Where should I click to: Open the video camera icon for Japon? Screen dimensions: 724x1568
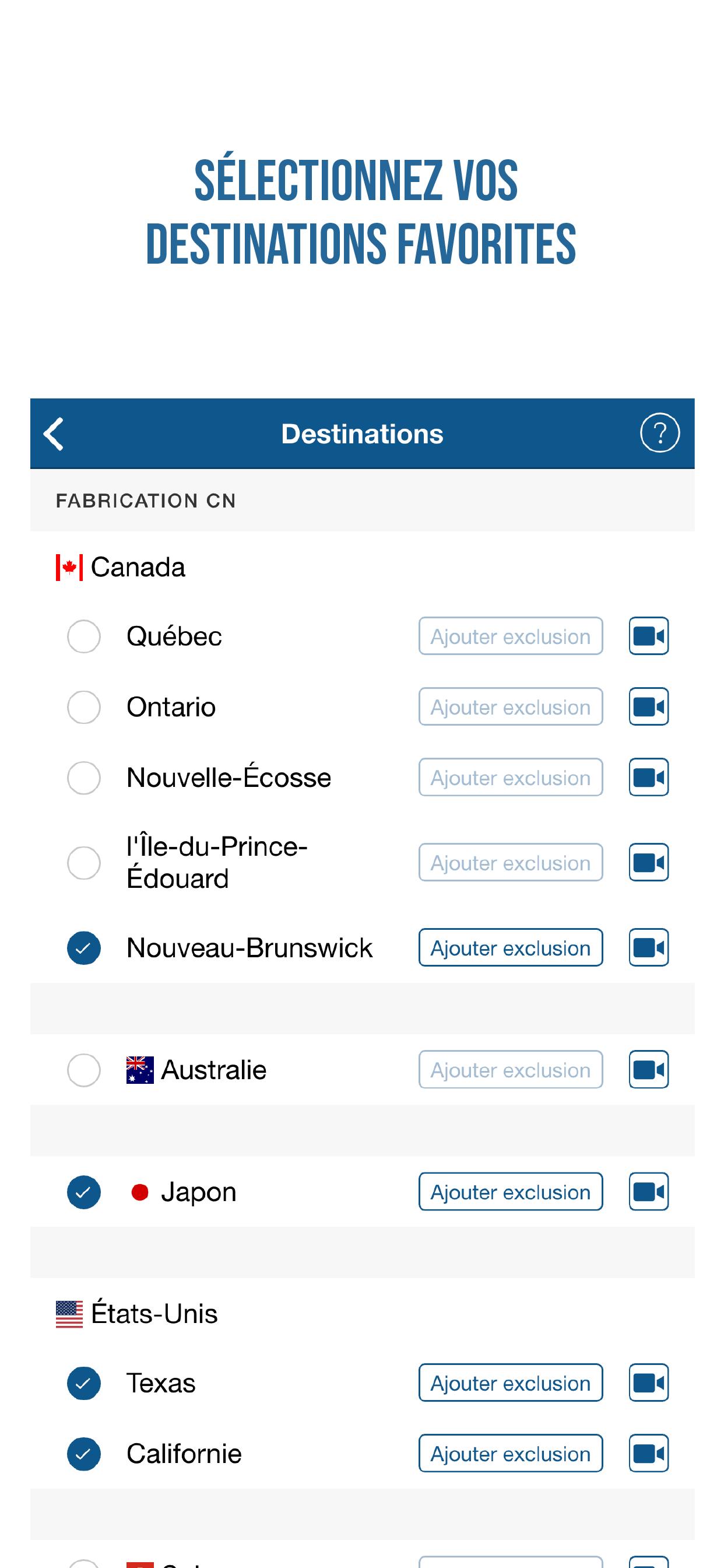[x=649, y=1192]
